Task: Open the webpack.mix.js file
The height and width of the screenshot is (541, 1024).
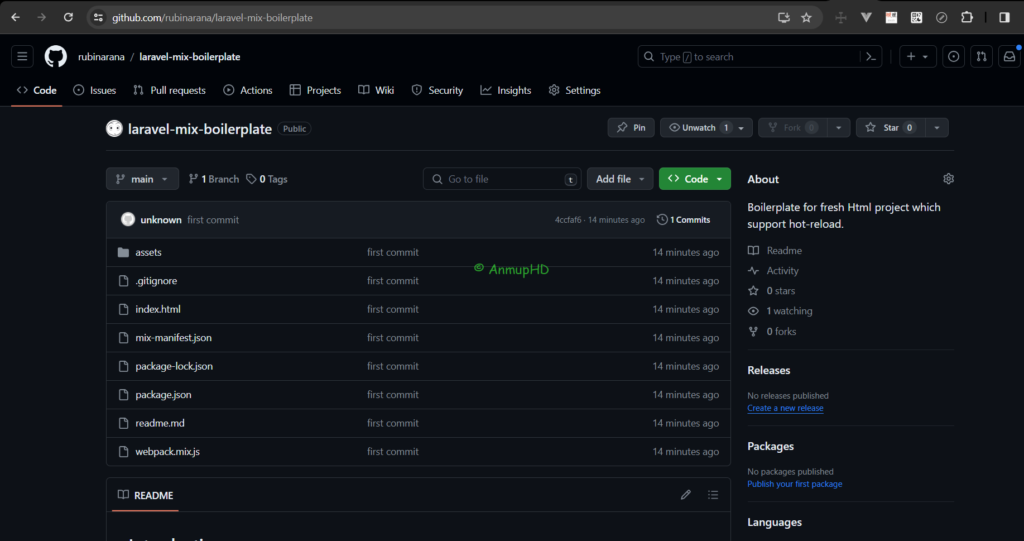Action: coord(167,452)
